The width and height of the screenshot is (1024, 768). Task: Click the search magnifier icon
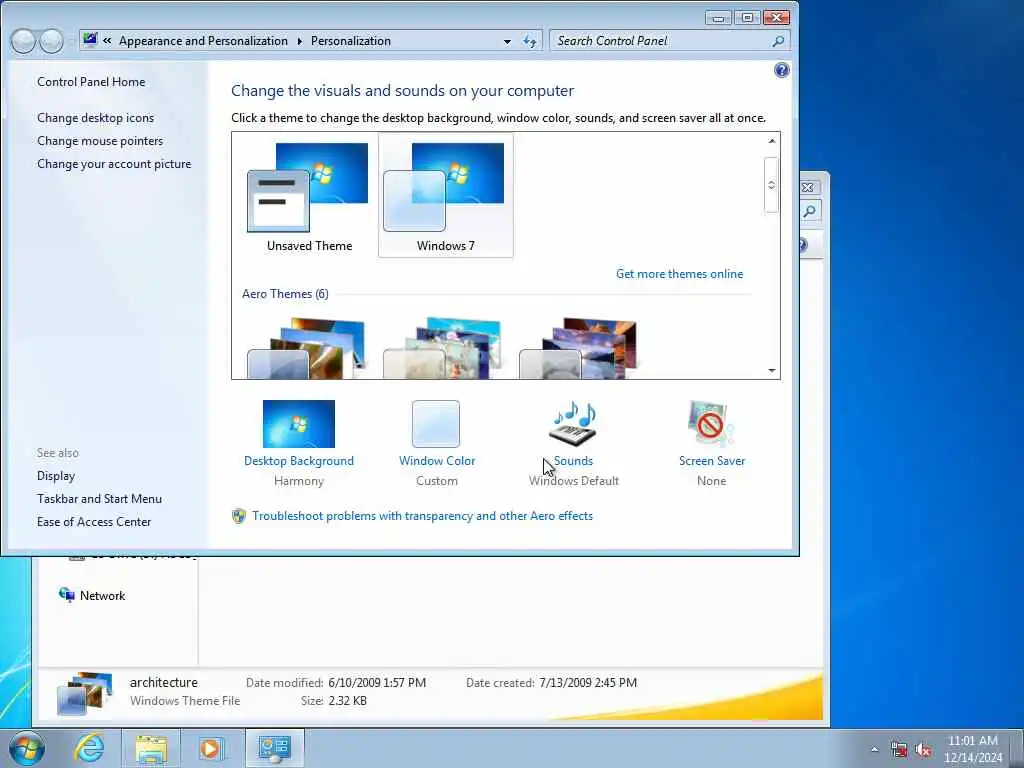tap(778, 41)
